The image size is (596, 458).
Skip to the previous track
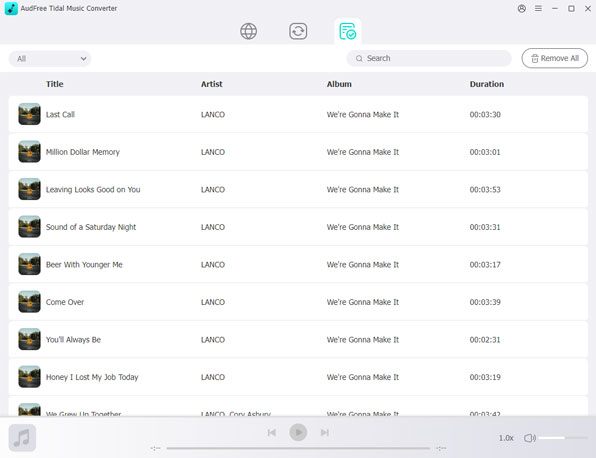pyautogui.click(x=271, y=433)
